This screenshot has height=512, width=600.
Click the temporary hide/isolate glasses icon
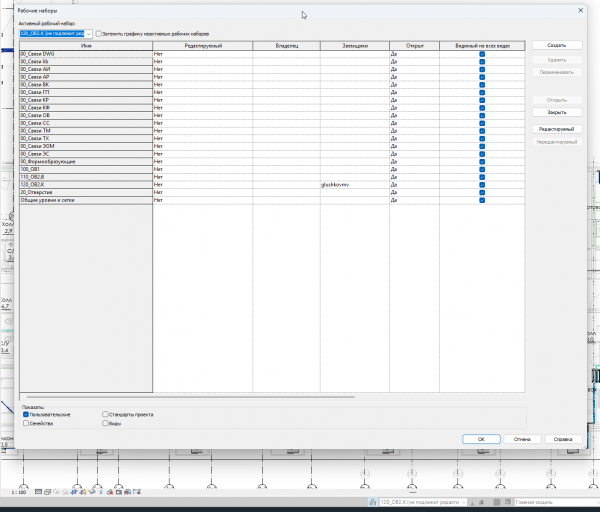[92, 492]
